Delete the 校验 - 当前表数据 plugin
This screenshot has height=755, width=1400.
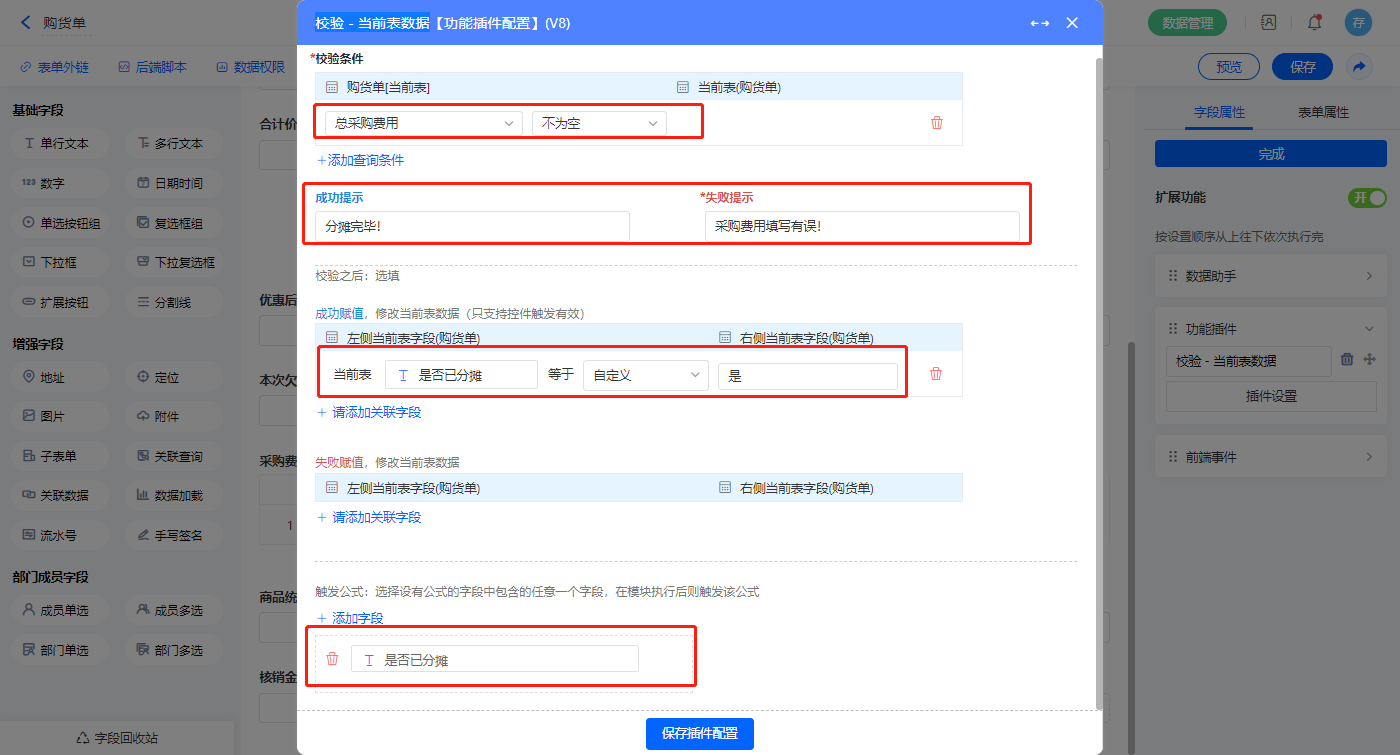(x=1347, y=360)
